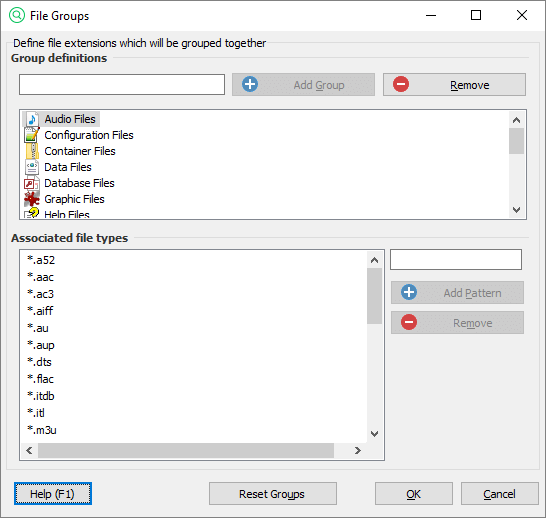This screenshot has width=546, height=518.
Task: Click file types vertical scrollbar thumb
Action: click(374, 296)
